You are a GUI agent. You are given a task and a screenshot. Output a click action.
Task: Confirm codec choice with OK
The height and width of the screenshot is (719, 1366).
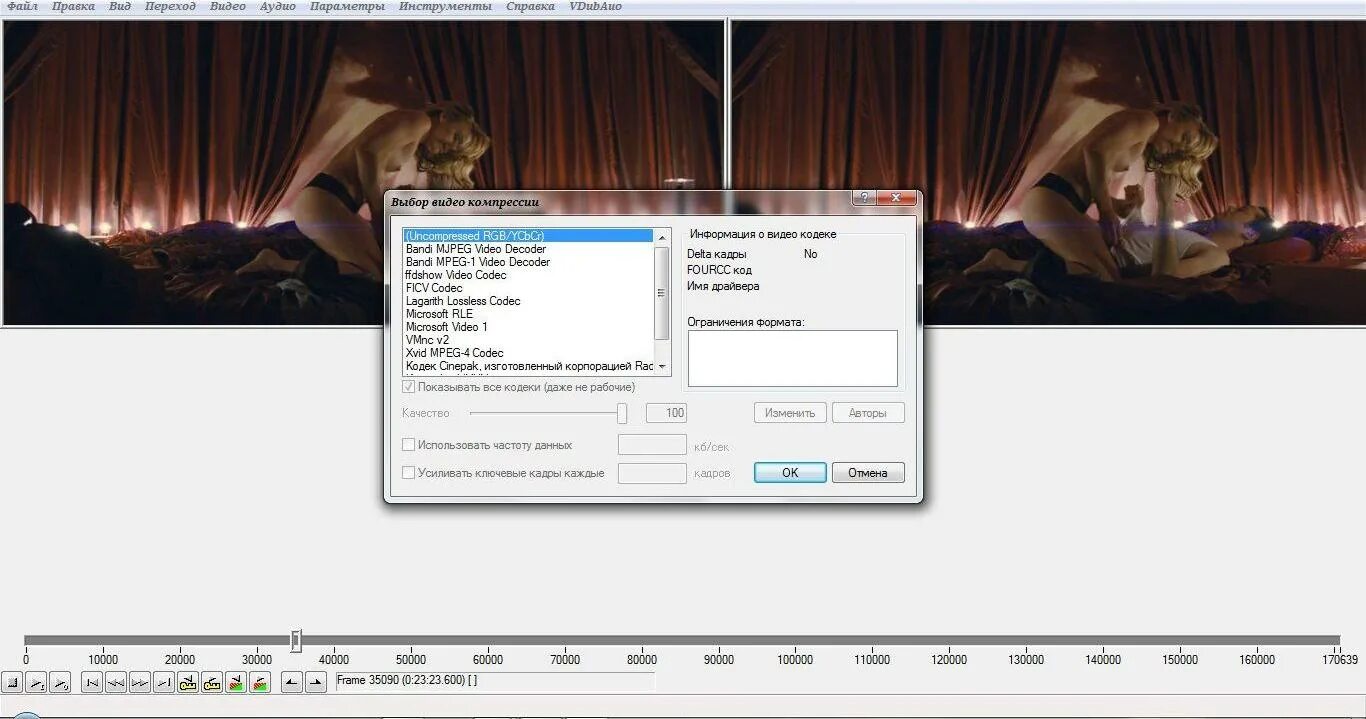790,473
